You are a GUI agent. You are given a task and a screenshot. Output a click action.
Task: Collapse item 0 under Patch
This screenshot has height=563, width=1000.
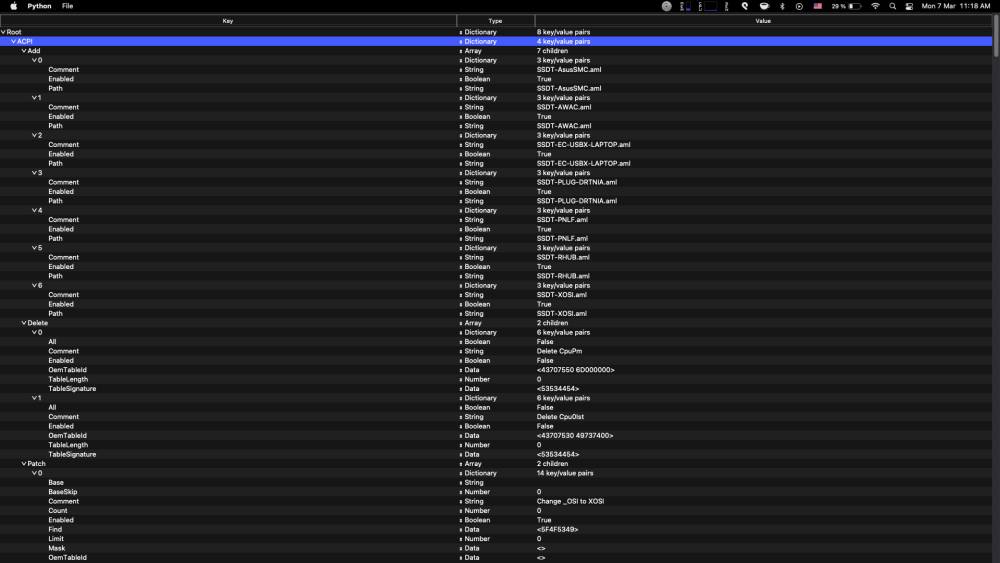pos(34,473)
